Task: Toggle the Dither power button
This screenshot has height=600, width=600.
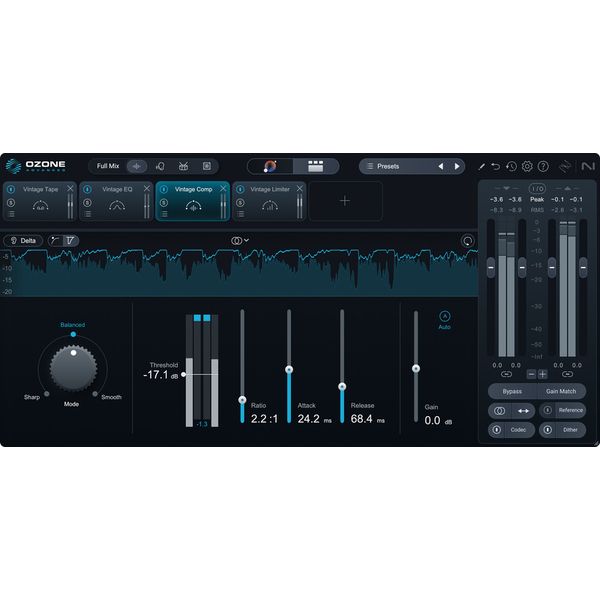Action: (x=548, y=430)
